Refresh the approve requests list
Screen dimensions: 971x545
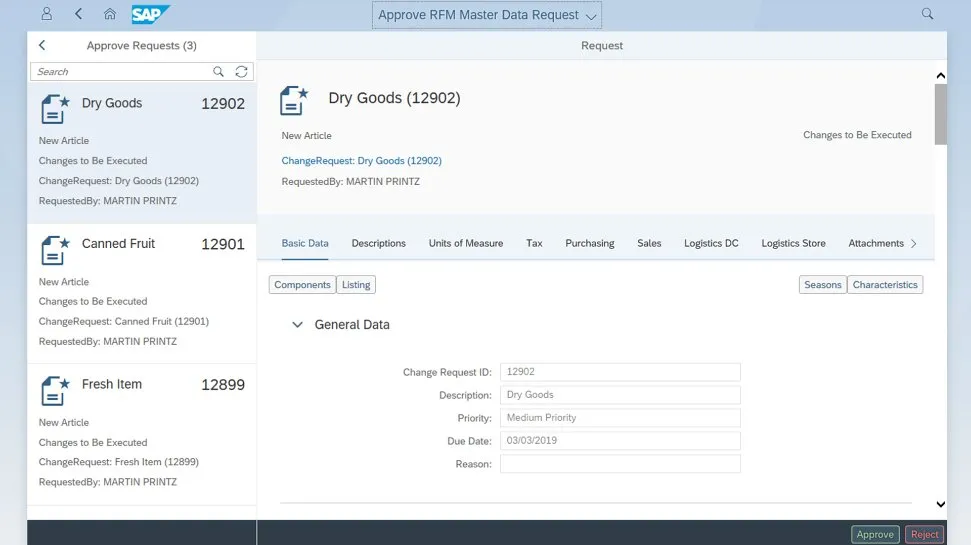241,72
